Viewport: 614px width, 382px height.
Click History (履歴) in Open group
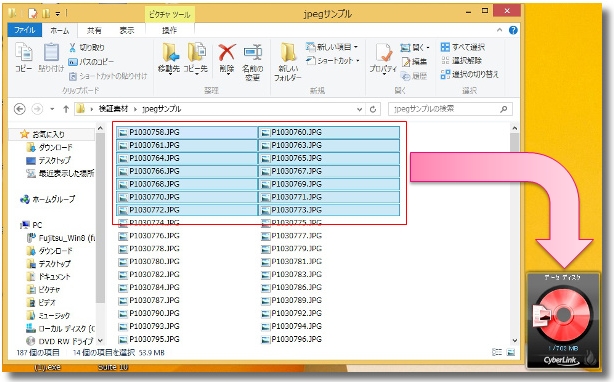pyautogui.click(x=414, y=76)
